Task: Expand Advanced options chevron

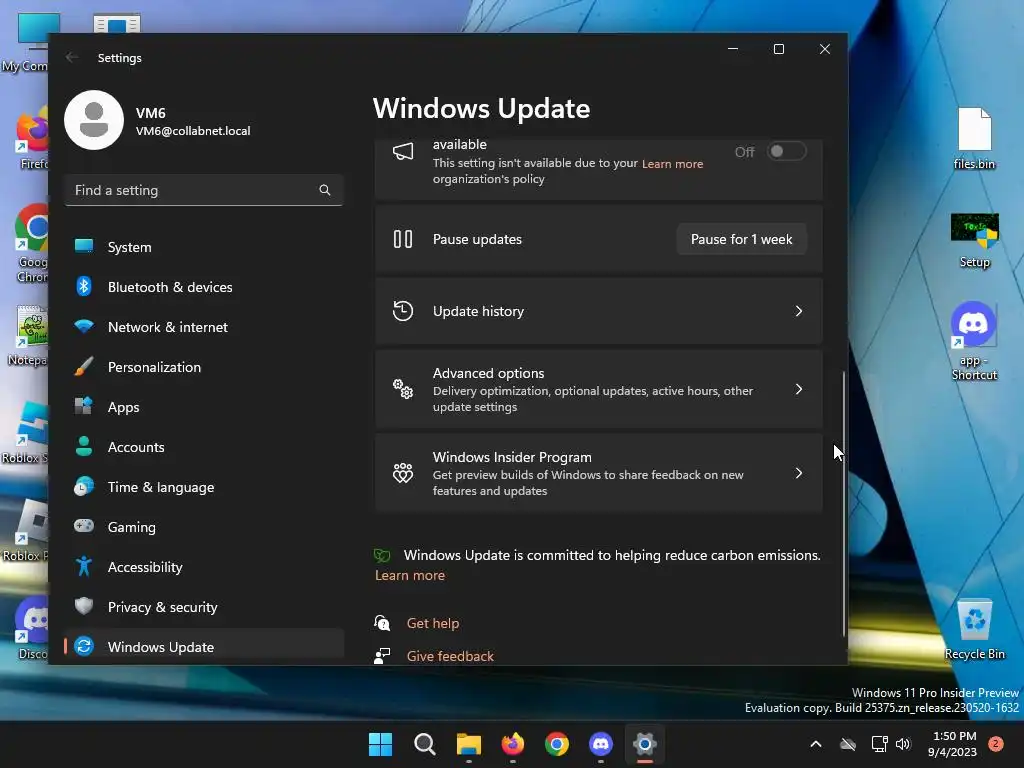Action: 799,389
